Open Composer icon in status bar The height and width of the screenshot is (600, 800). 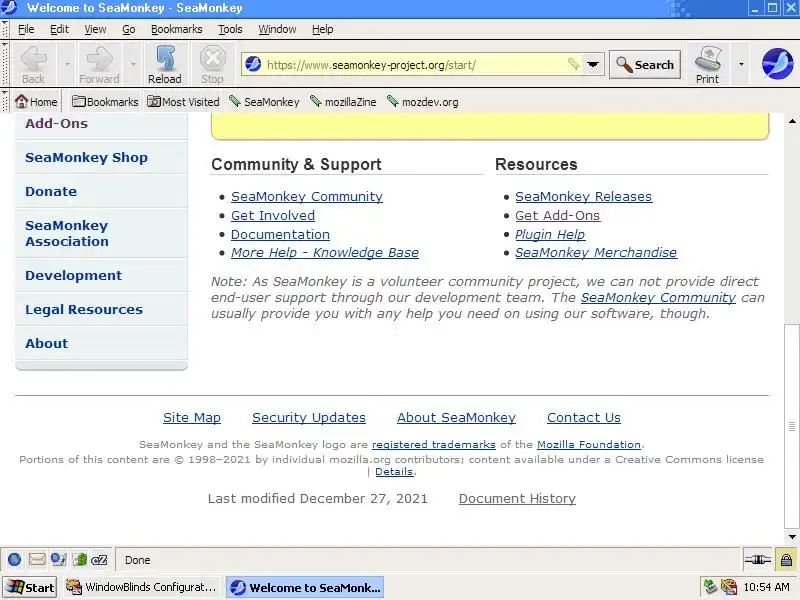coord(58,560)
